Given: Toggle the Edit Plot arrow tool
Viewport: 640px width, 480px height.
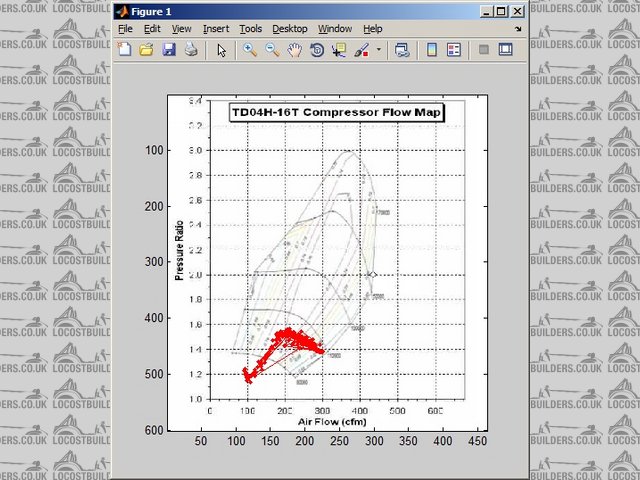Looking at the screenshot, I should pyautogui.click(x=222, y=49).
